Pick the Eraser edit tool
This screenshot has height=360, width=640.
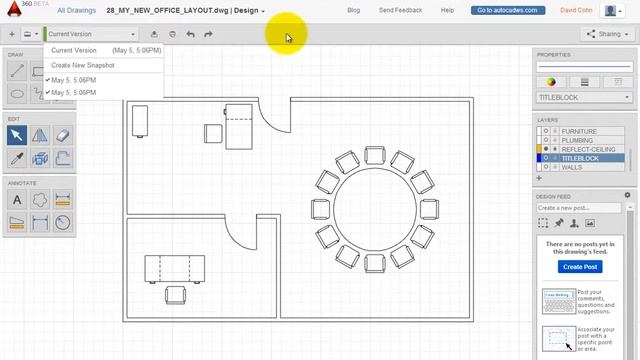coord(62,136)
